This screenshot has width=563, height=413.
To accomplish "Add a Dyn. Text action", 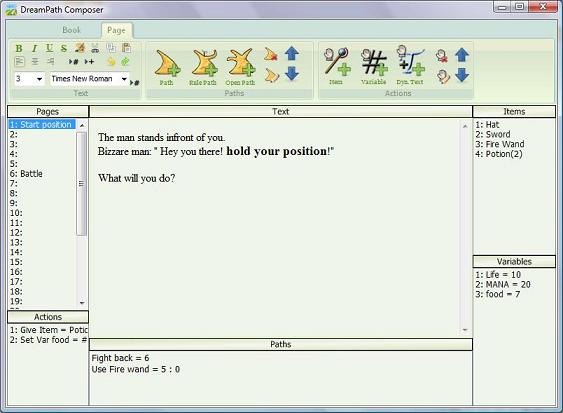I will [410, 66].
